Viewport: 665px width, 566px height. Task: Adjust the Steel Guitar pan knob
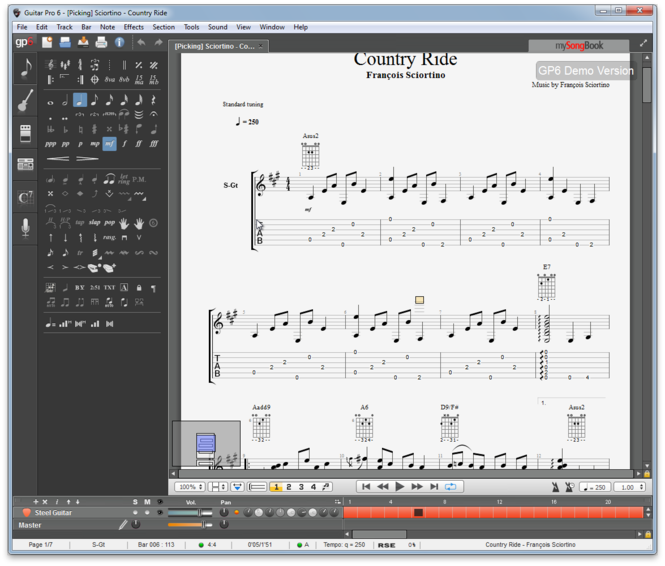point(224,513)
